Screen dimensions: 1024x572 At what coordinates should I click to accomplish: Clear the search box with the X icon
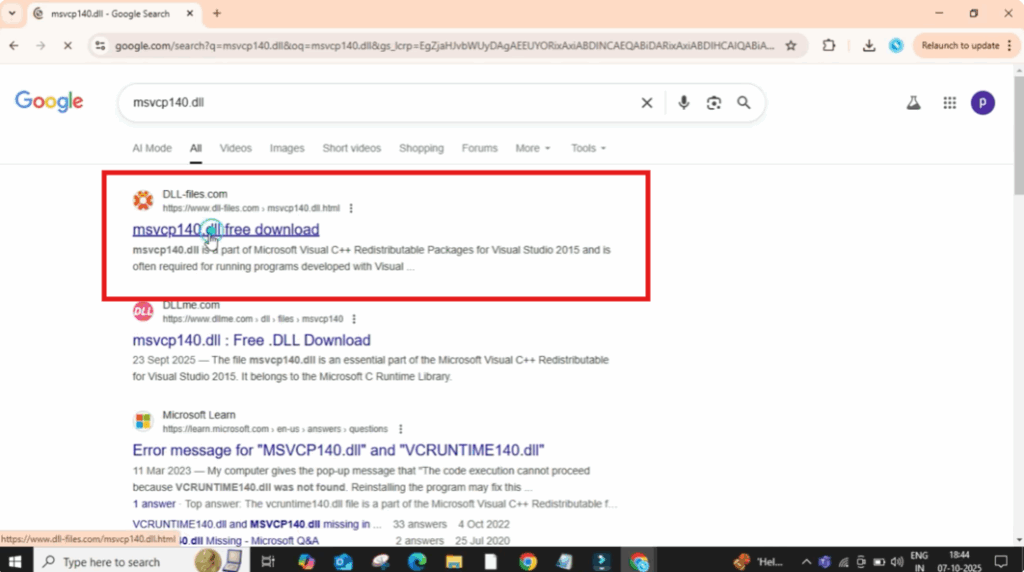pos(647,103)
